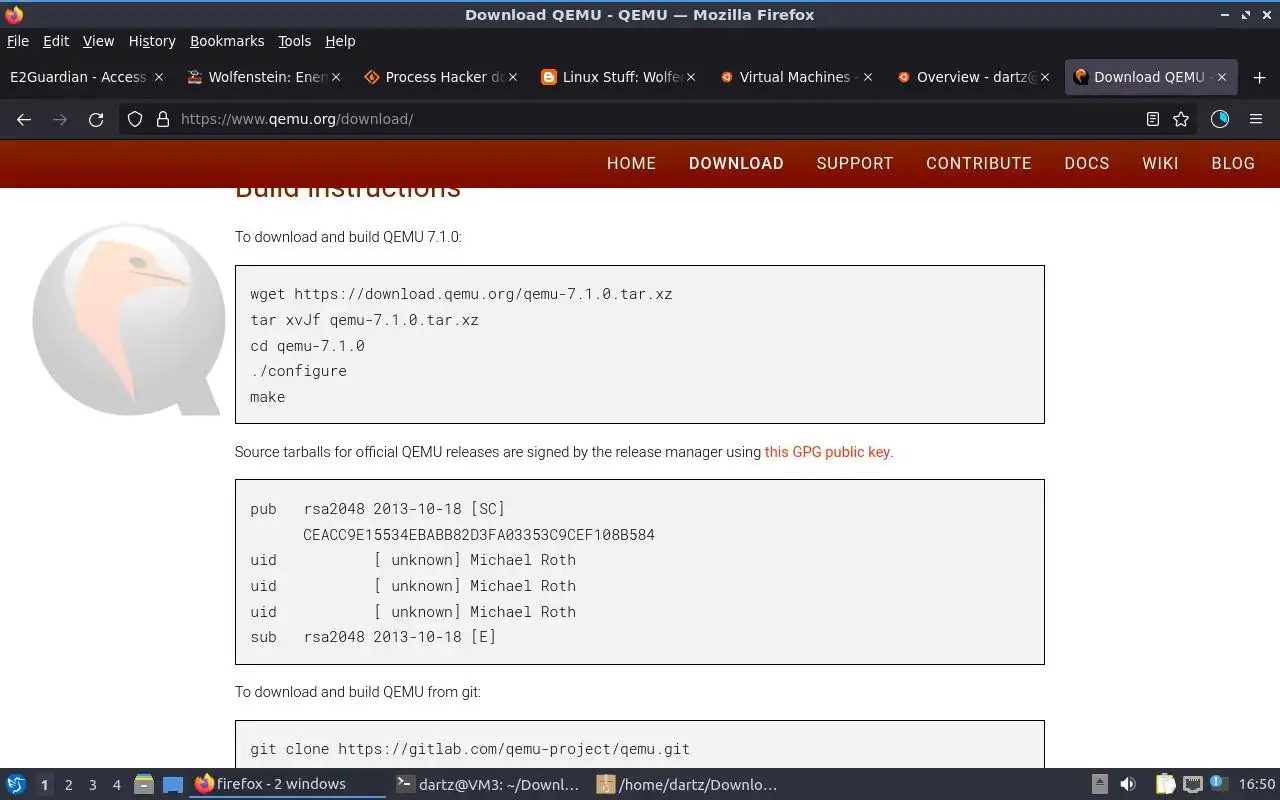Close the Wolfenstein: Enemy tab
This screenshot has width=1280, height=800.
pos(336,77)
